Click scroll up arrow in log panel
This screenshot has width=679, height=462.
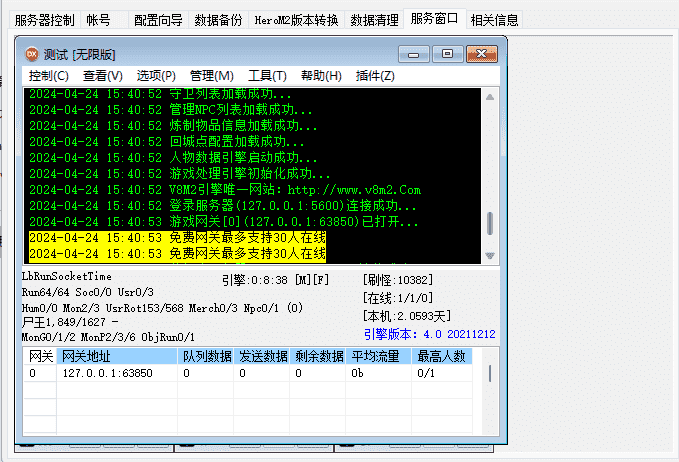[489, 97]
